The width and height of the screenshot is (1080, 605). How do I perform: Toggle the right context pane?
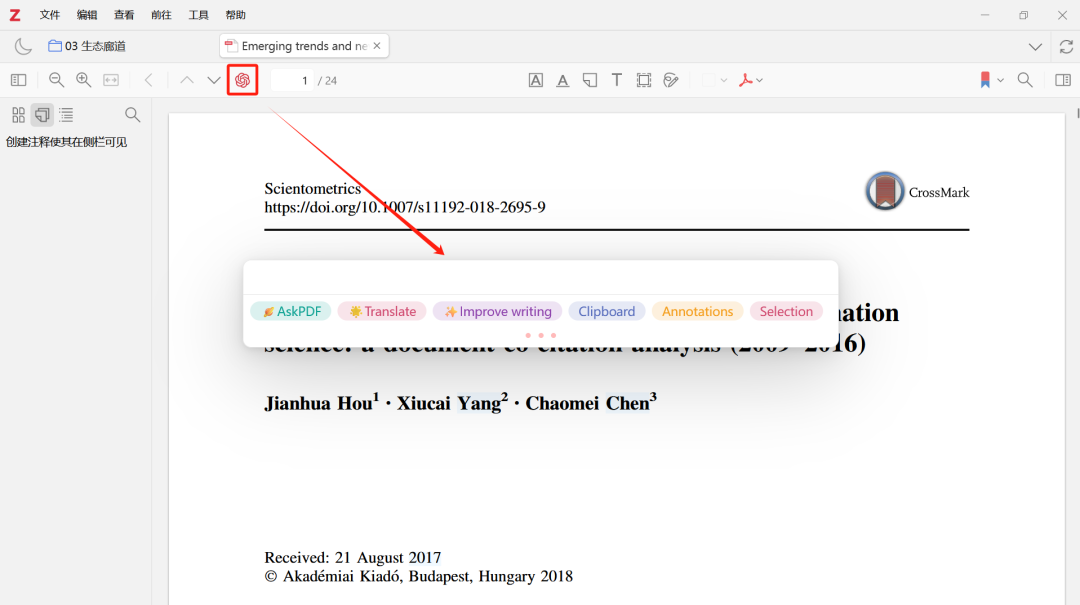click(x=1063, y=80)
